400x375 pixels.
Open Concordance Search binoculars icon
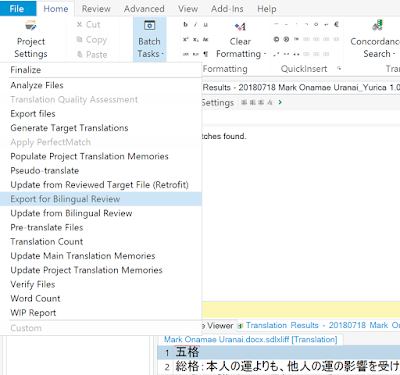coord(377,25)
